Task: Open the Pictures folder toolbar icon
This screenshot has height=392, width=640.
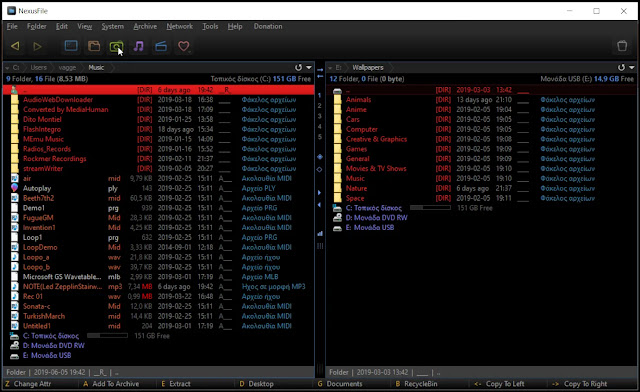Action: coord(116,46)
